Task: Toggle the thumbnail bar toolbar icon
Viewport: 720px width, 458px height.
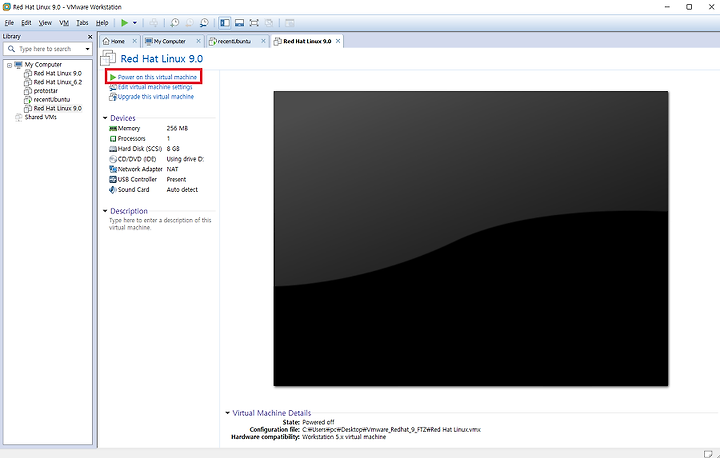Action: pos(239,23)
